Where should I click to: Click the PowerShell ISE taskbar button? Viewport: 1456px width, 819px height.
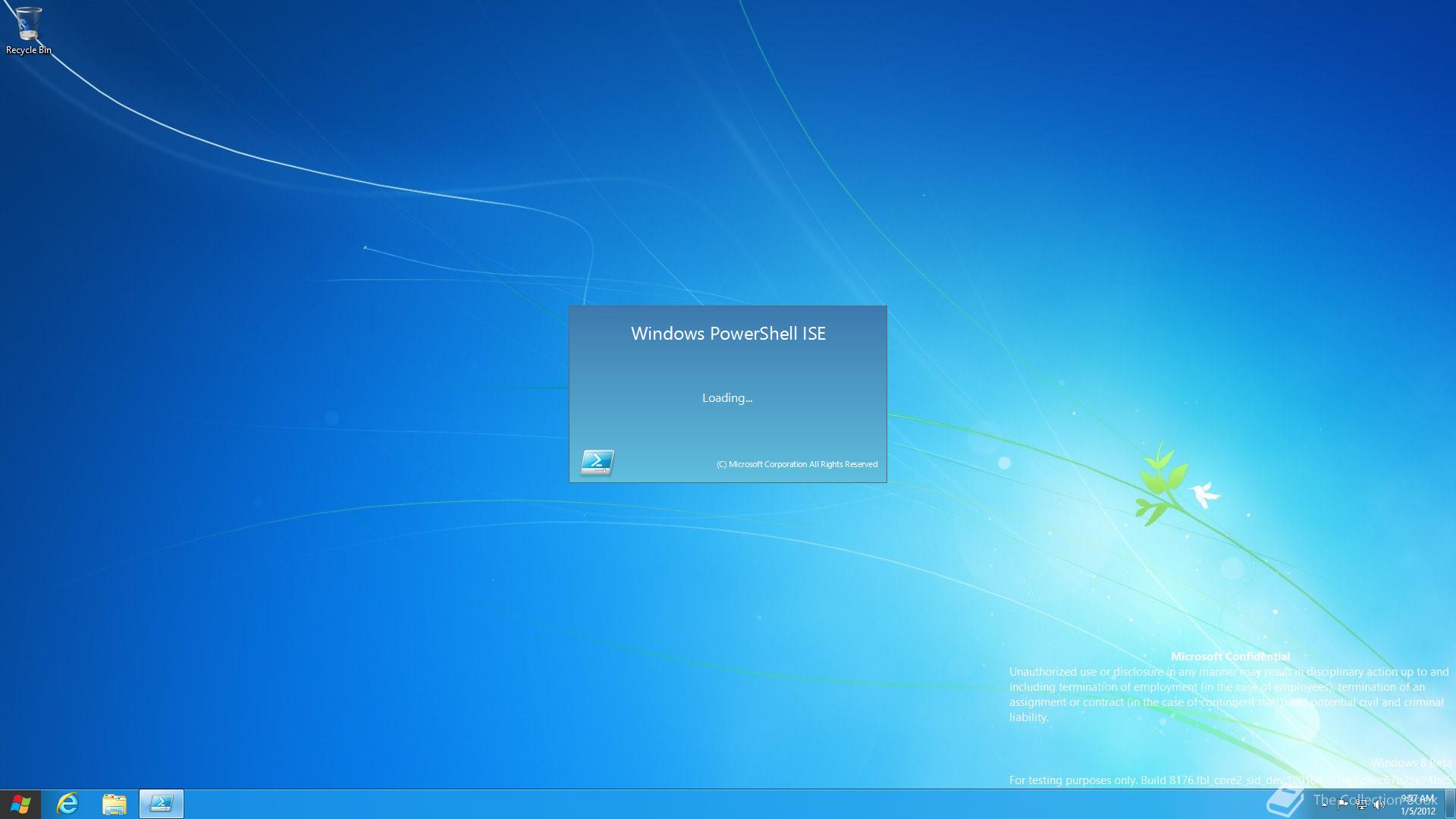tap(162, 804)
